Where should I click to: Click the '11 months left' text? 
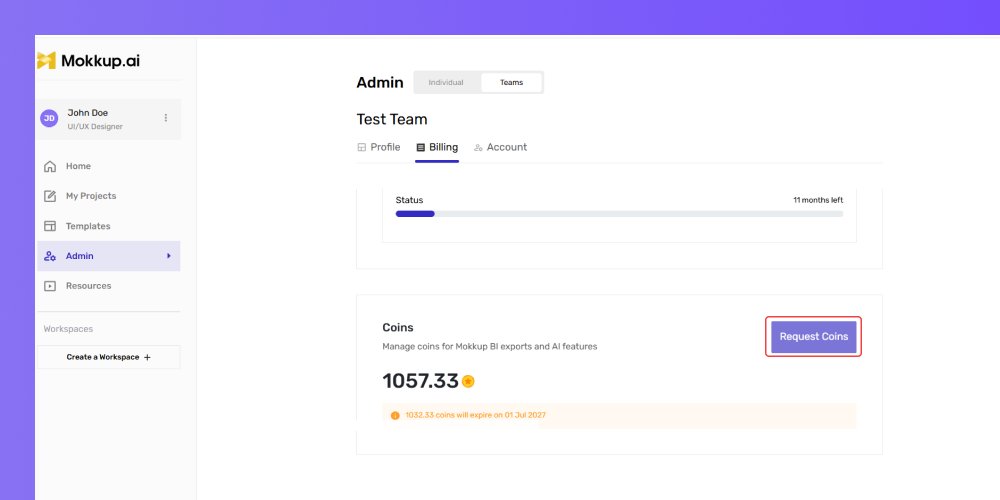pos(818,200)
